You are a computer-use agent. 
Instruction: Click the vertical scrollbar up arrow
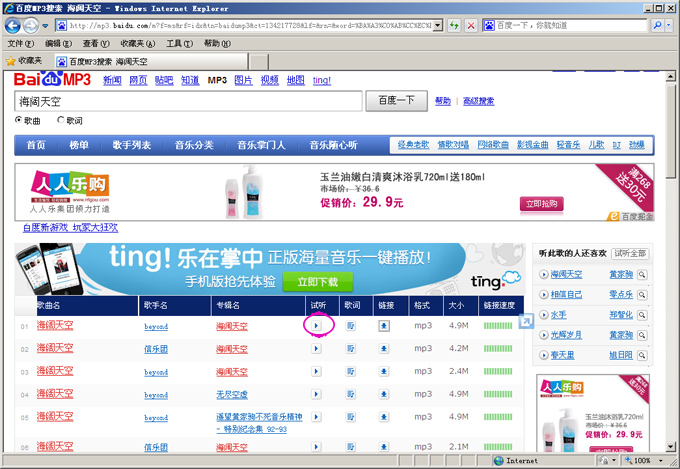coord(670,77)
